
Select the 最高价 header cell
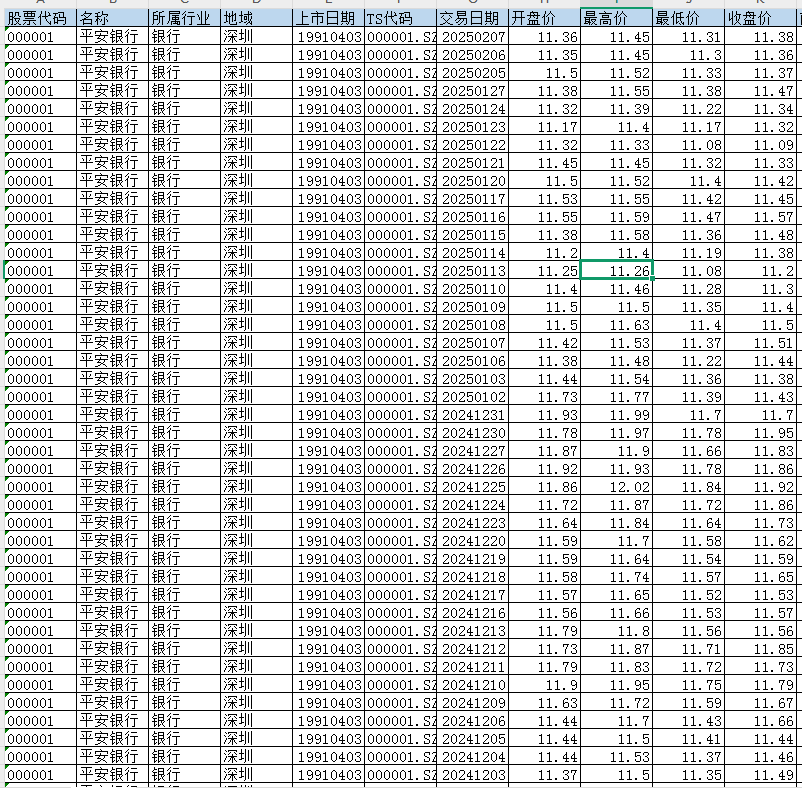tap(617, 18)
